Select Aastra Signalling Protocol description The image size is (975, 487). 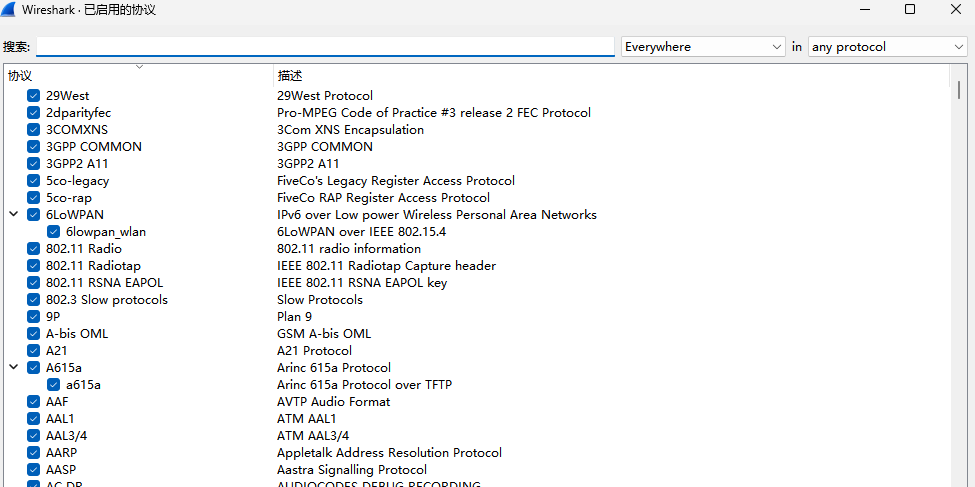point(352,470)
